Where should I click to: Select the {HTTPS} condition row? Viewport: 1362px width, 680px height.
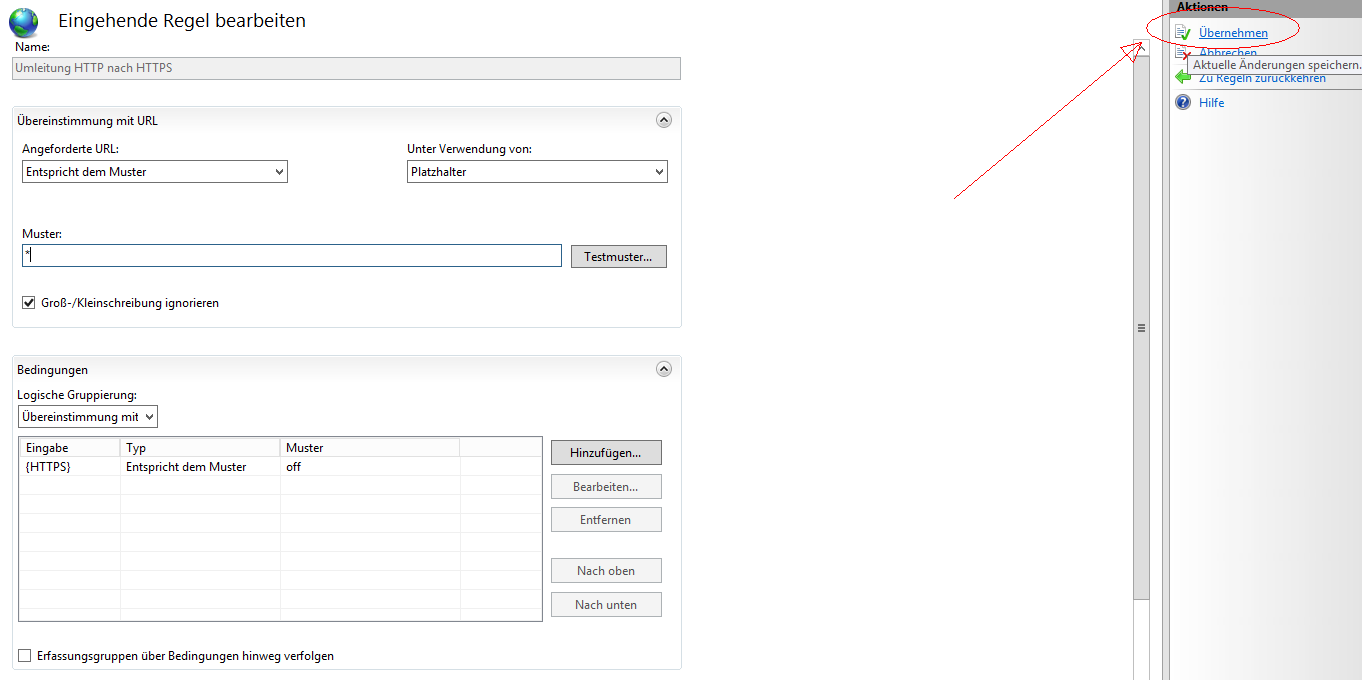(200, 467)
